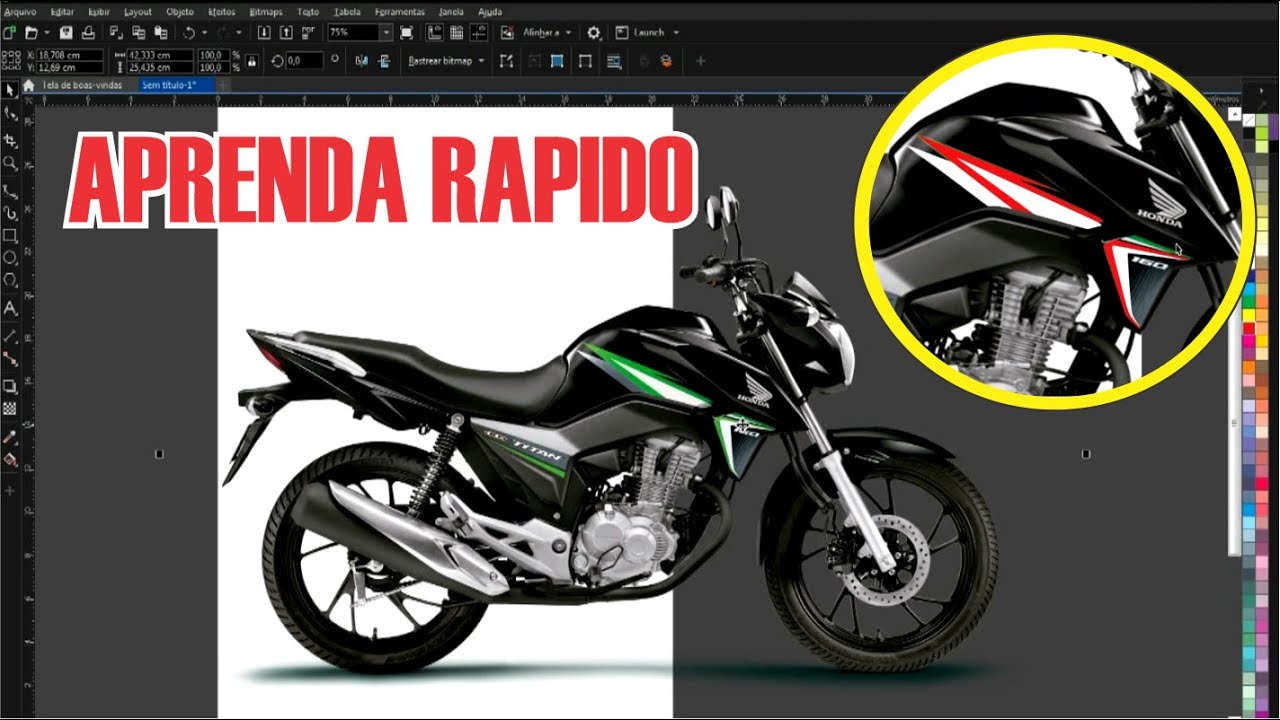Select the Text tool
The width and height of the screenshot is (1280, 720).
(x=10, y=308)
